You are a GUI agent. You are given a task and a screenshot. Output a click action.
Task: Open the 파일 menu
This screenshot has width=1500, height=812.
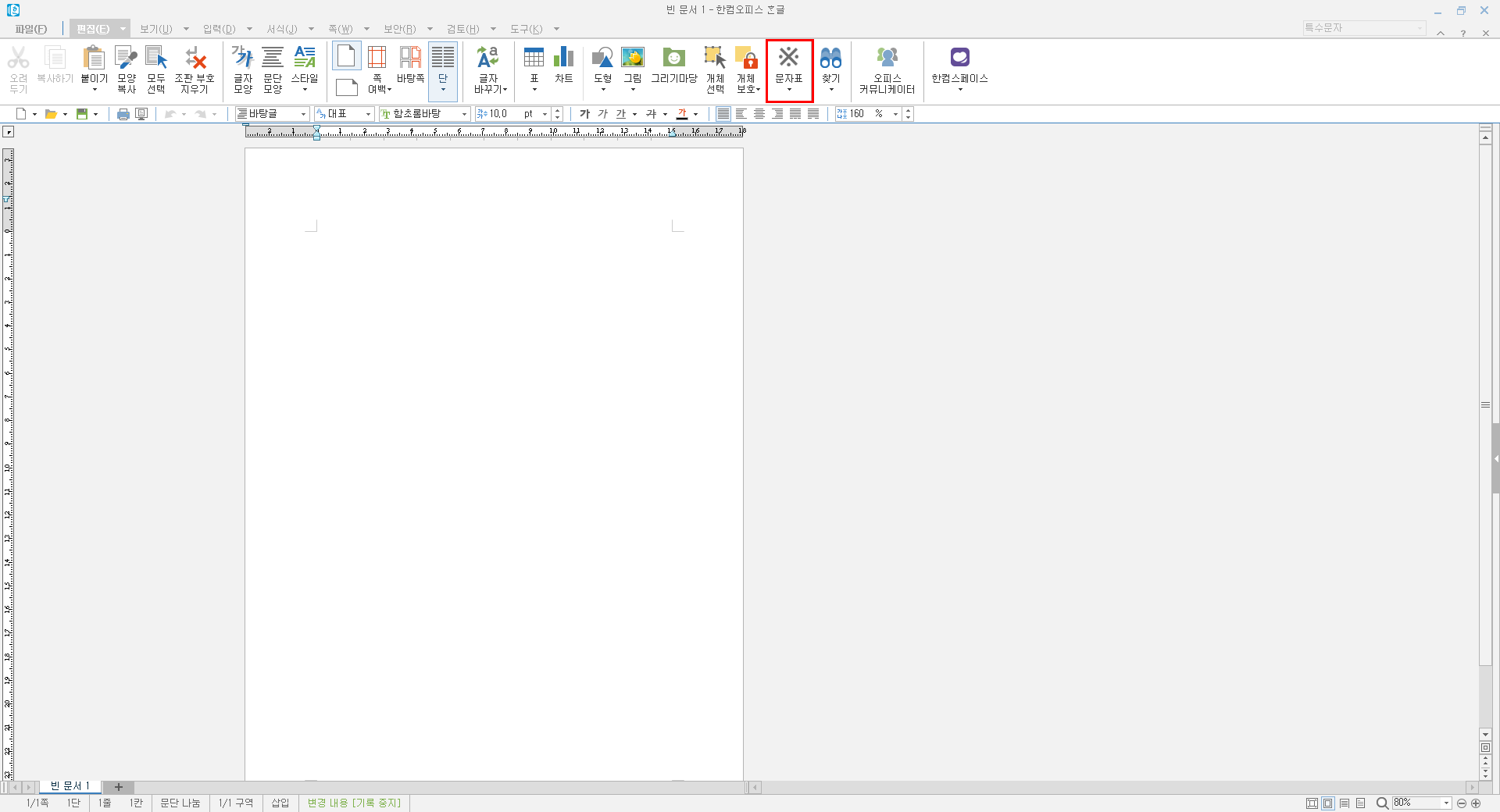click(x=31, y=29)
